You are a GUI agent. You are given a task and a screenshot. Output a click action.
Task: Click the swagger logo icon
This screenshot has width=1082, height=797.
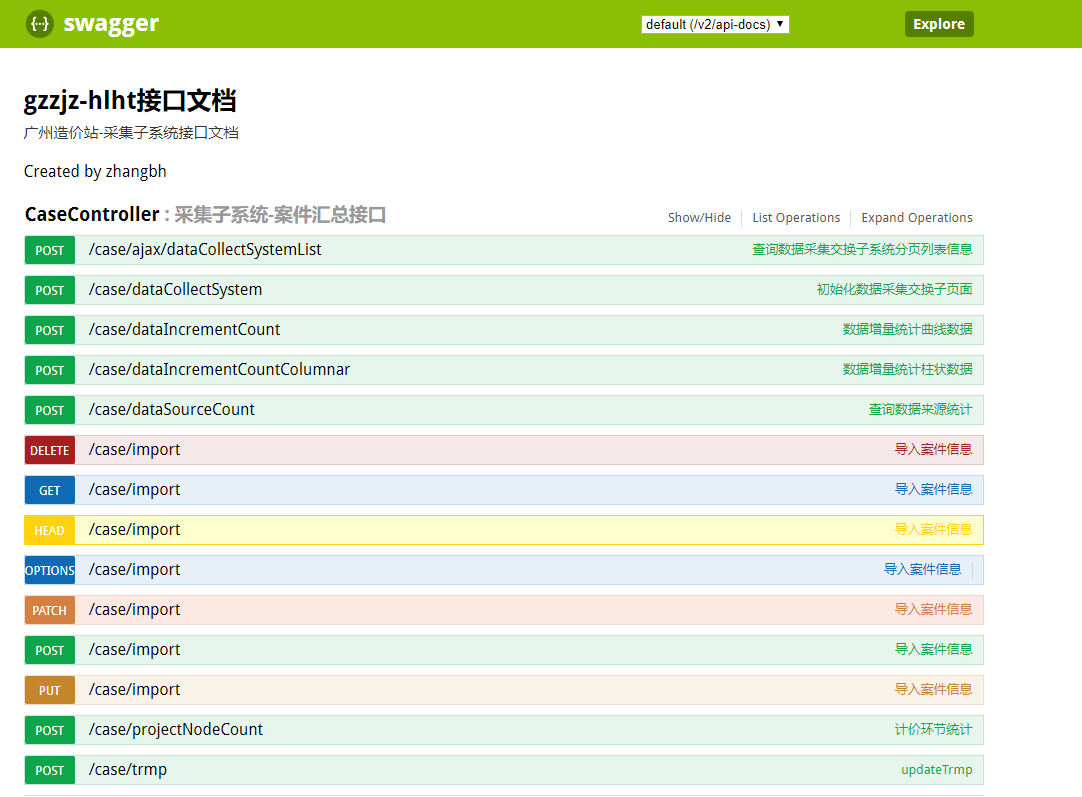coord(39,24)
